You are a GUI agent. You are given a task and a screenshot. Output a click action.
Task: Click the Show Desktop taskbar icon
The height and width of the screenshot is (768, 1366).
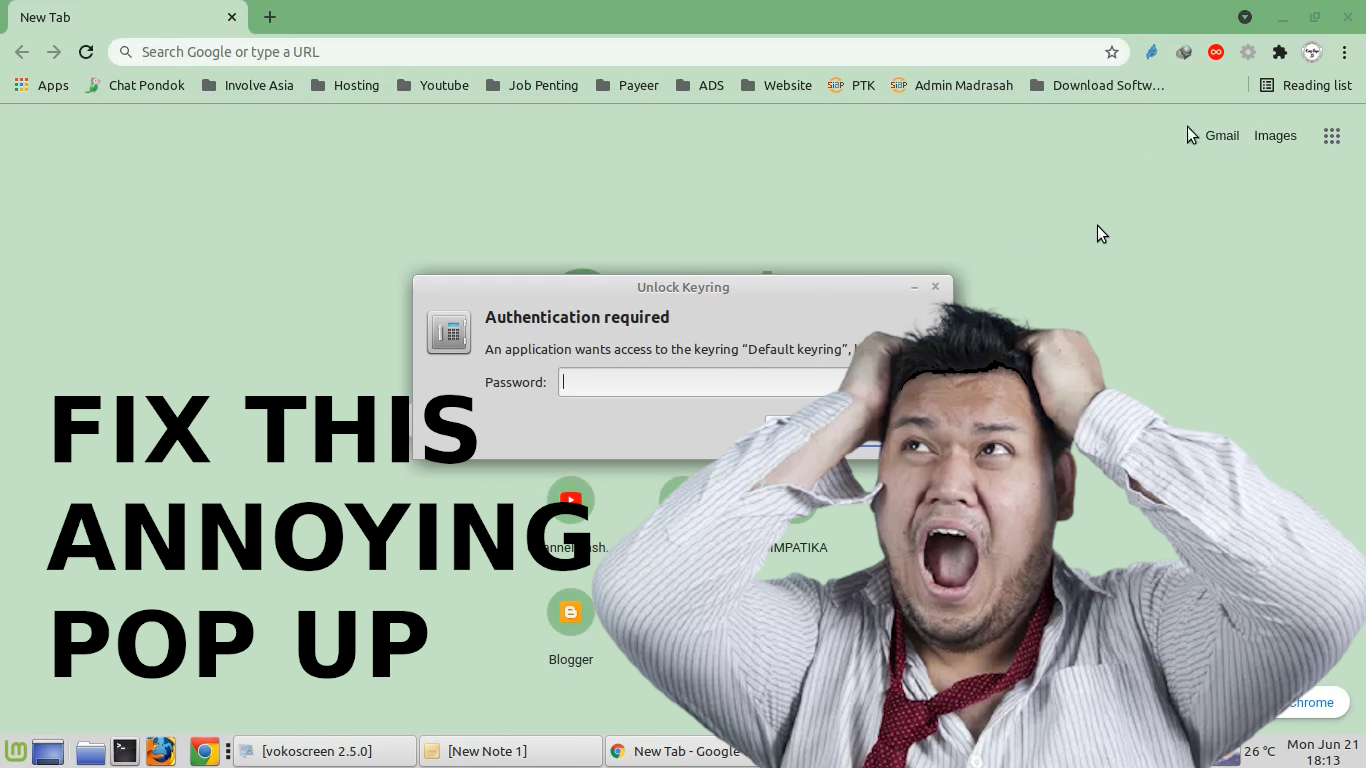(48, 751)
